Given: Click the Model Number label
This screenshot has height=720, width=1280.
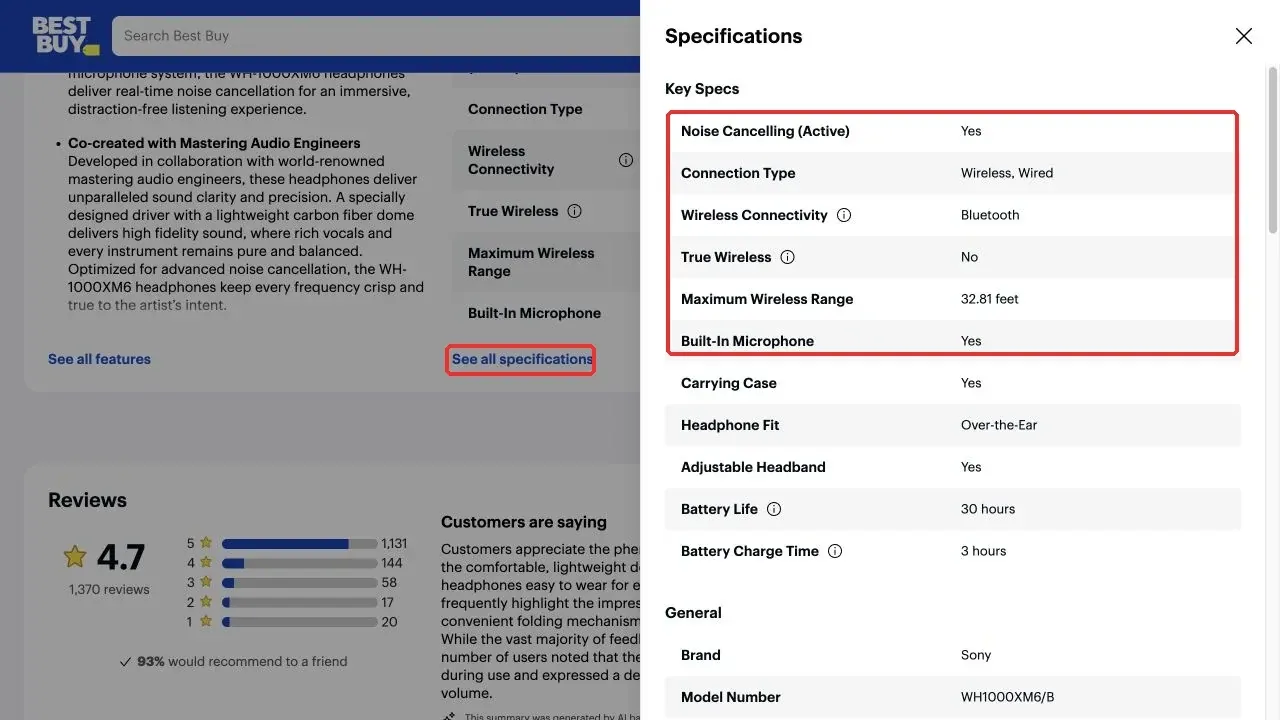Looking at the screenshot, I should (731, 697).
